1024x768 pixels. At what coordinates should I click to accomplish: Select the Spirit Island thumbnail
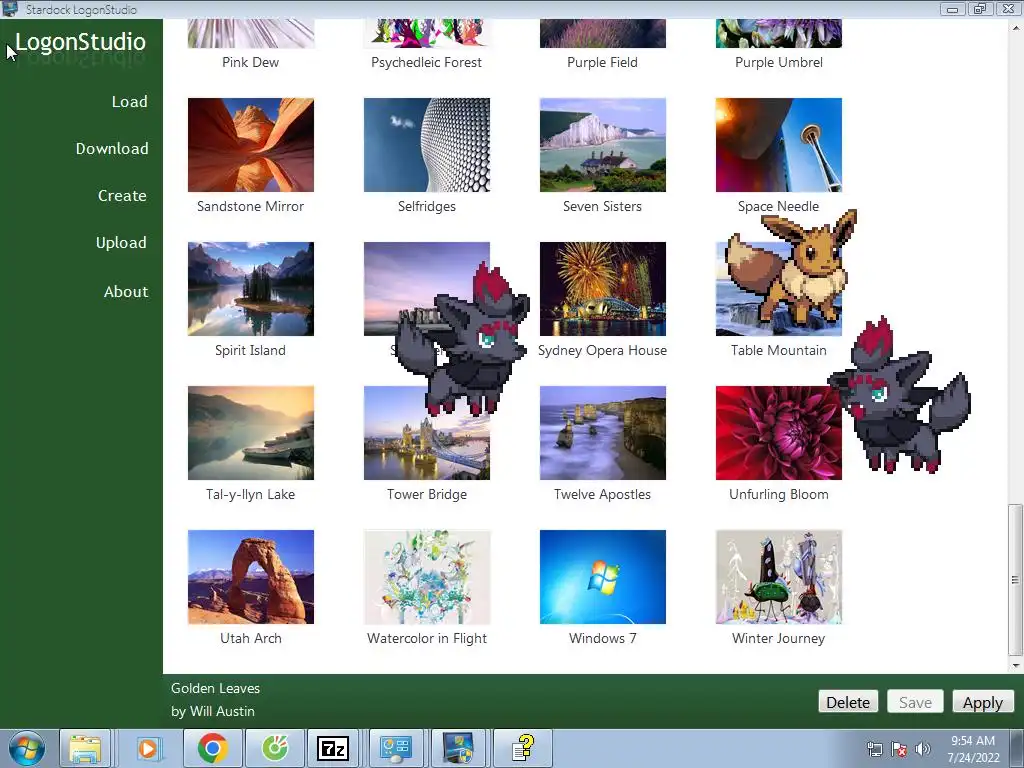tap(251, 289)
